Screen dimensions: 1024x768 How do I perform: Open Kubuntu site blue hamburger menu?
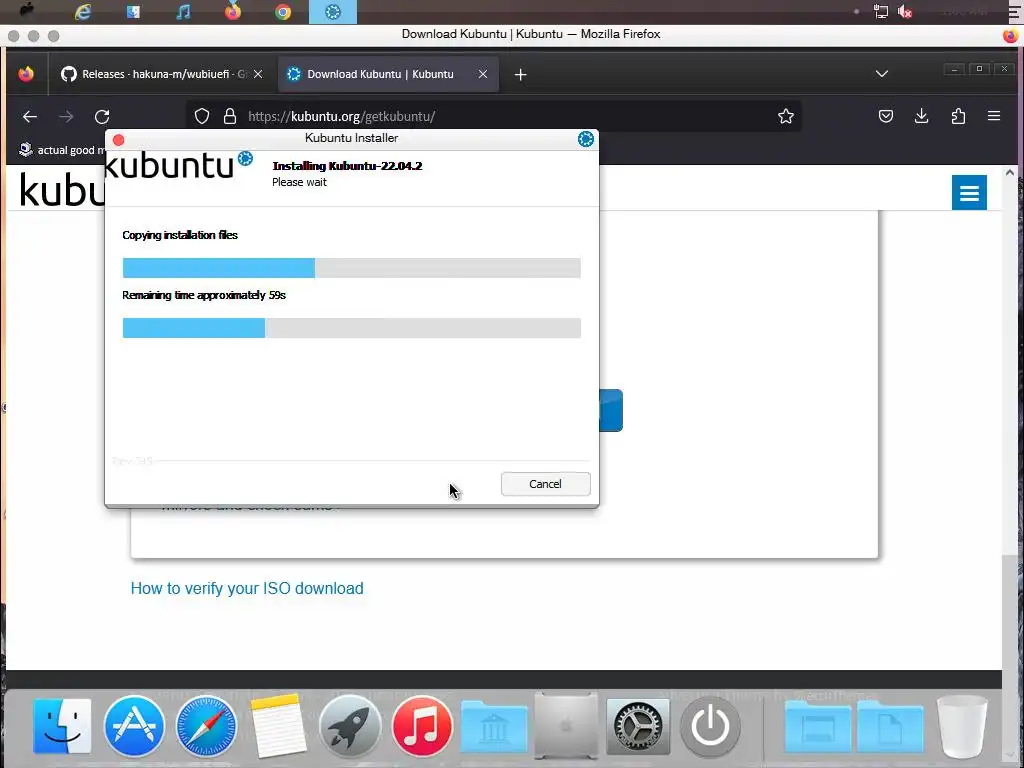click(x=969, y=193)
